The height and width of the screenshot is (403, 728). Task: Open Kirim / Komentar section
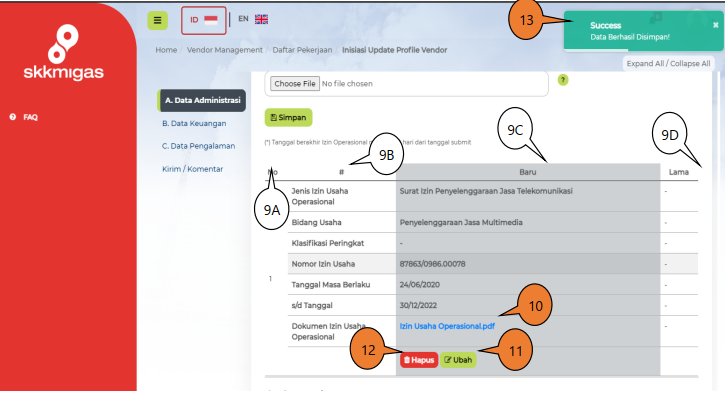pos(192,169)
